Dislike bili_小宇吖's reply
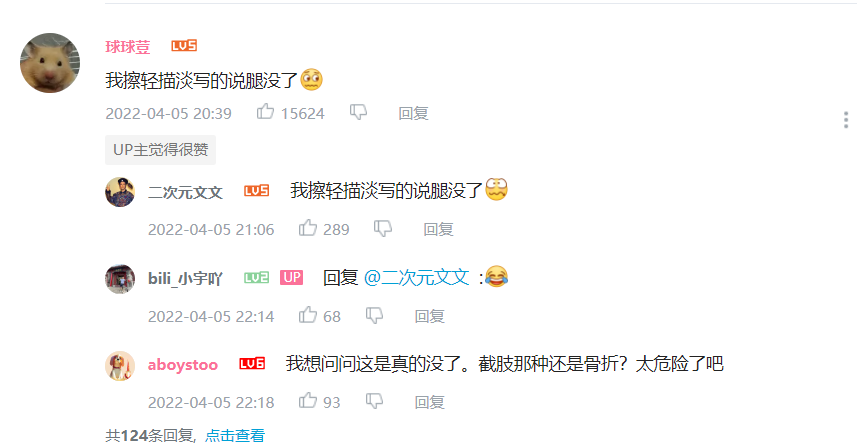The image size is (864, 448). [x=374, y=316]
